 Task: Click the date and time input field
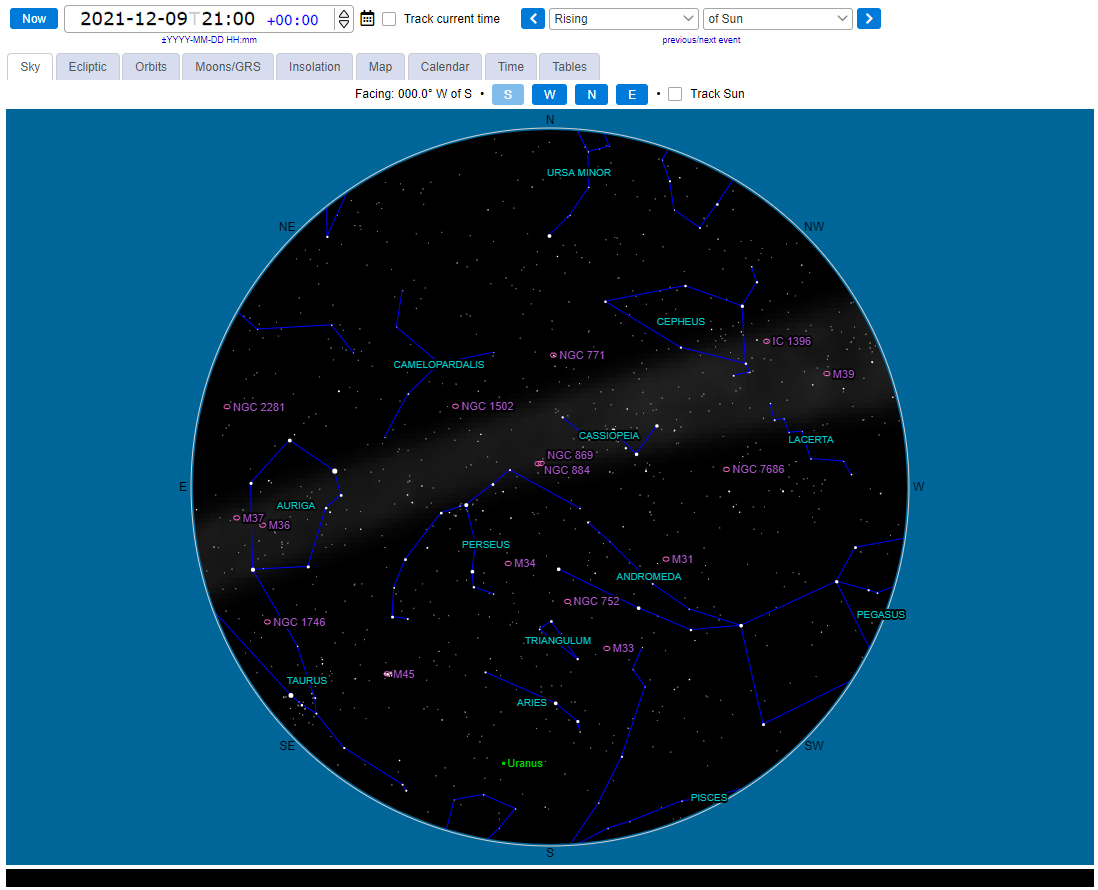tap(167, 19)
